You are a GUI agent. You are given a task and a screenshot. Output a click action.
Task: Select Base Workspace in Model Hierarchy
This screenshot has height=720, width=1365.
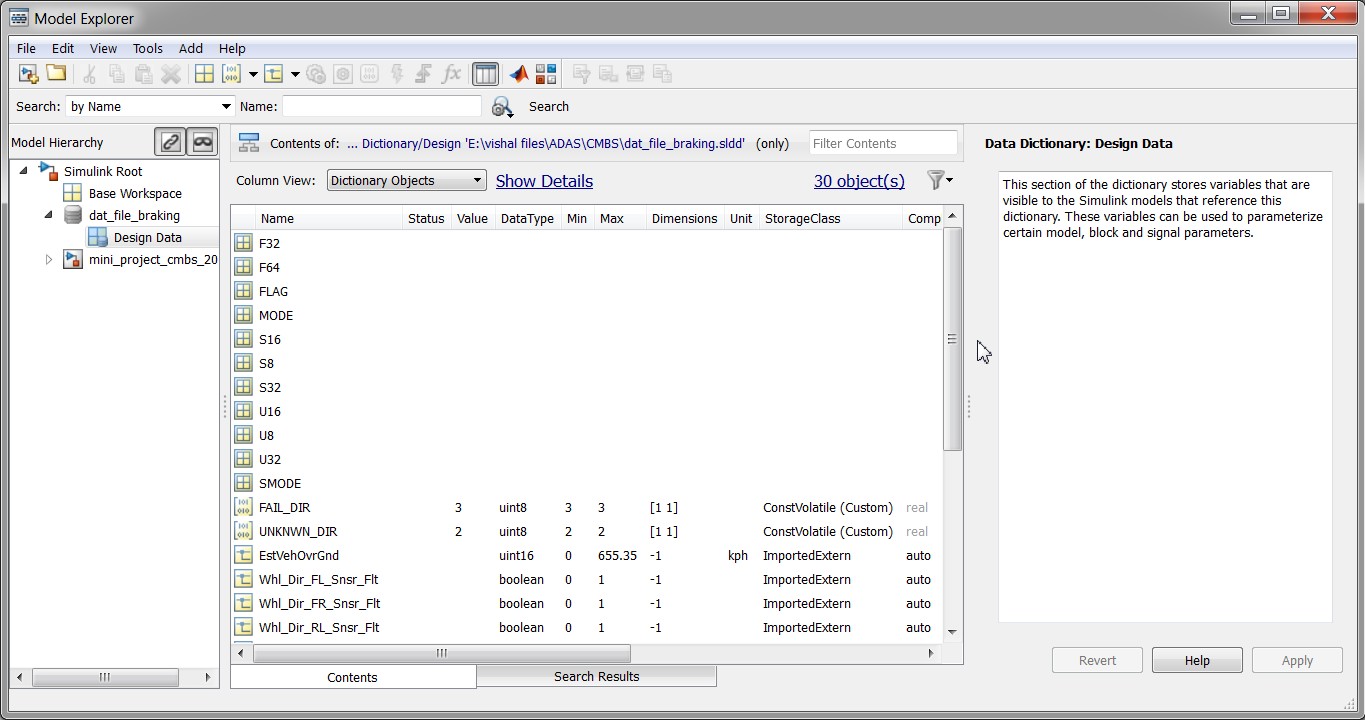click(135, 193)
